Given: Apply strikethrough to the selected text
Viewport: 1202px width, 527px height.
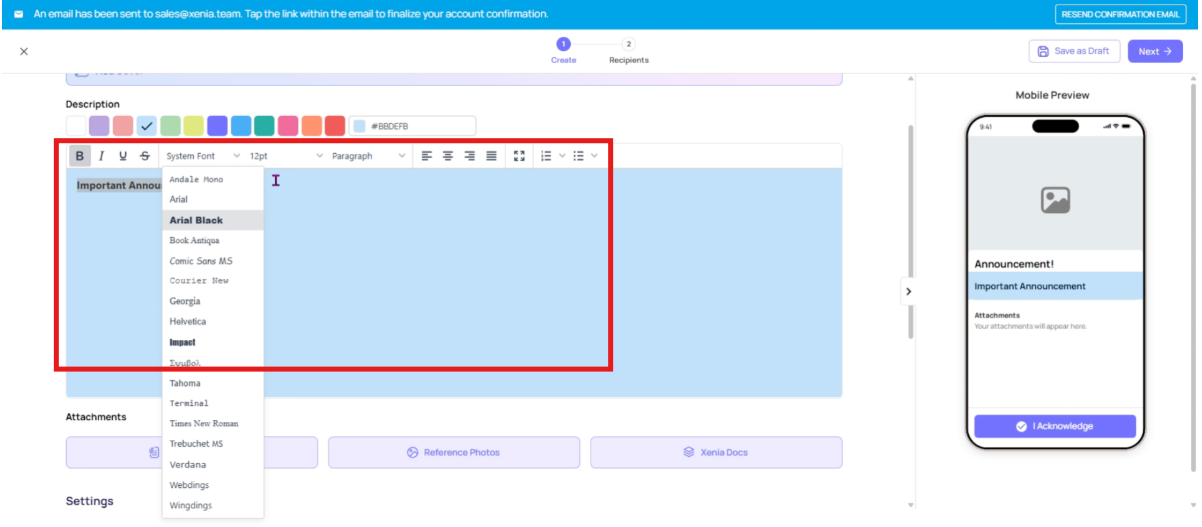Looking at the screenshot, I should pos(145,156).
